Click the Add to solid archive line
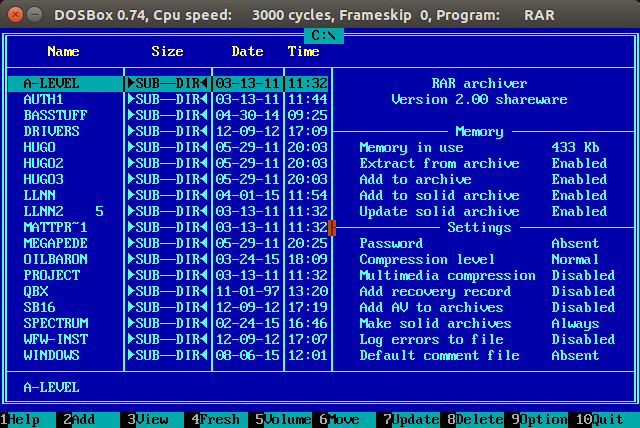 (483, 195)
